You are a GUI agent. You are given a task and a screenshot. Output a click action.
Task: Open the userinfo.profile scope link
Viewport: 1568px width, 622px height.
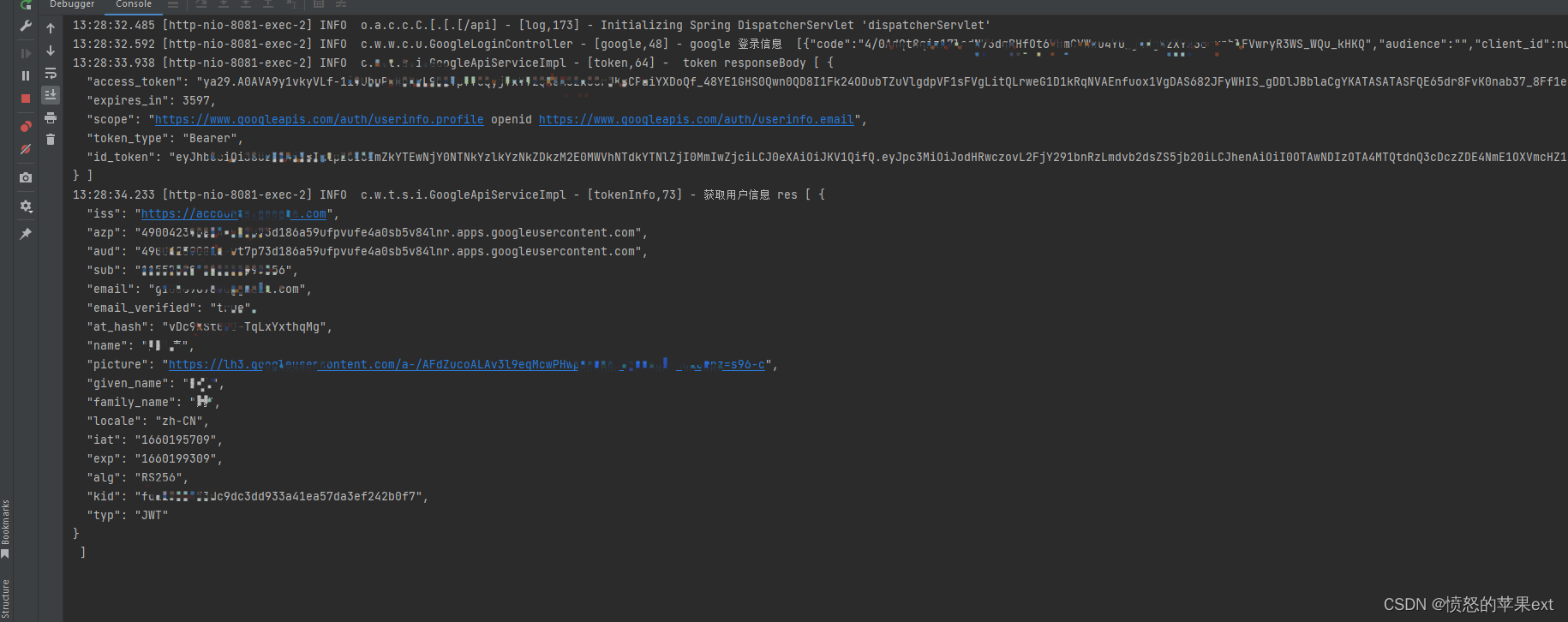pyautogui.click(x=319, y=119)
